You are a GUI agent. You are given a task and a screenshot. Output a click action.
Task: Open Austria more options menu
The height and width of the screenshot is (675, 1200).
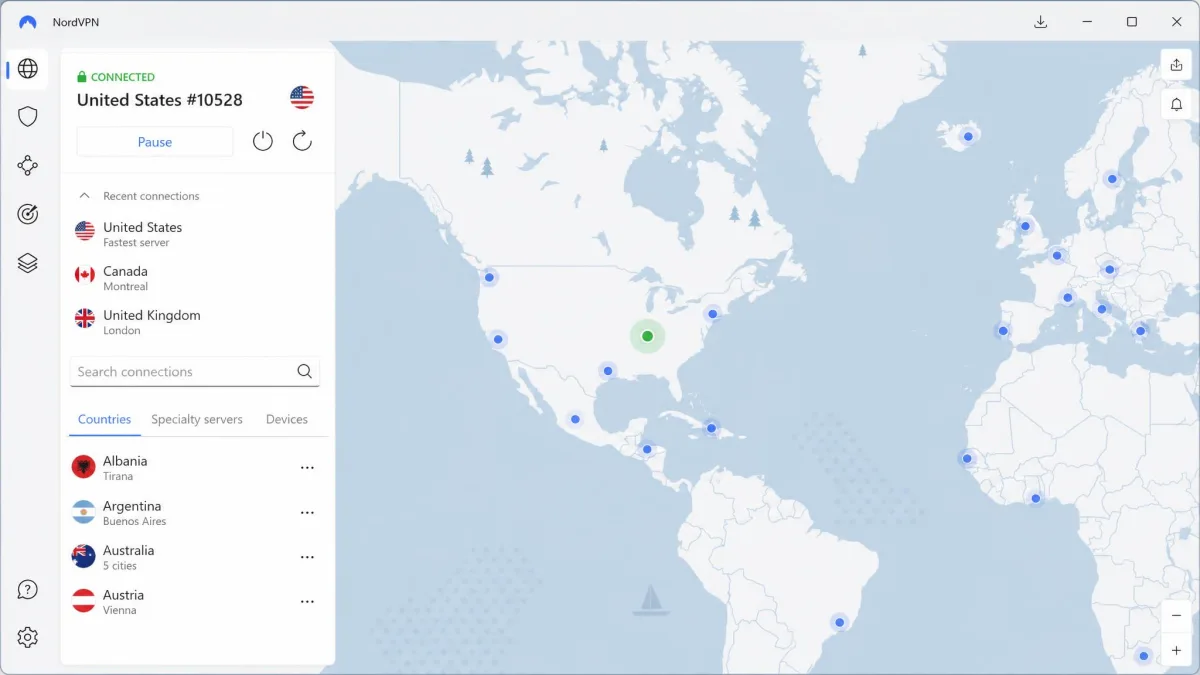307,602
